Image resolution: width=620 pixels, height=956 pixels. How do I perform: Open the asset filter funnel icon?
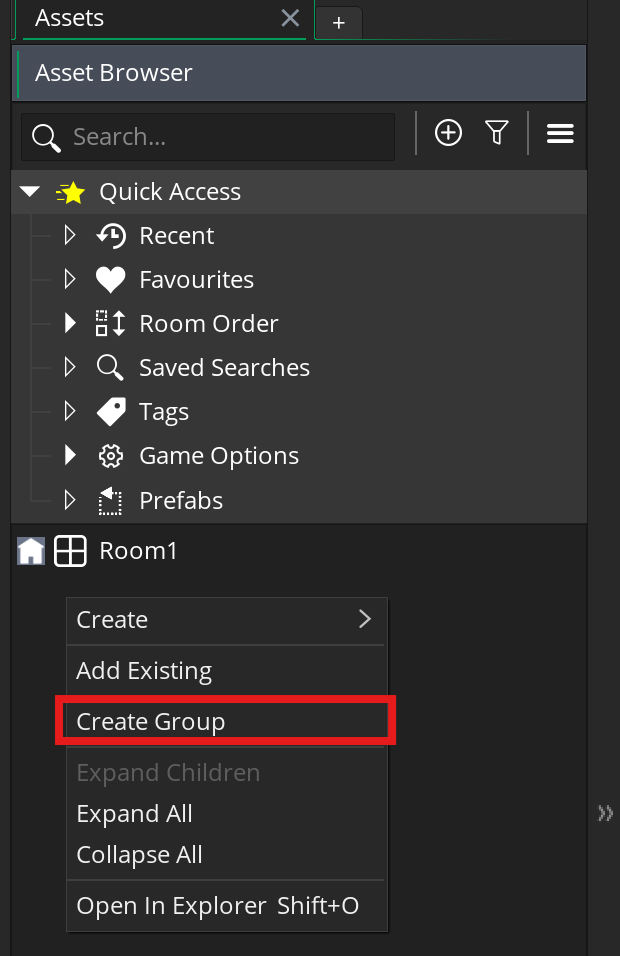[x=497, y=133]
